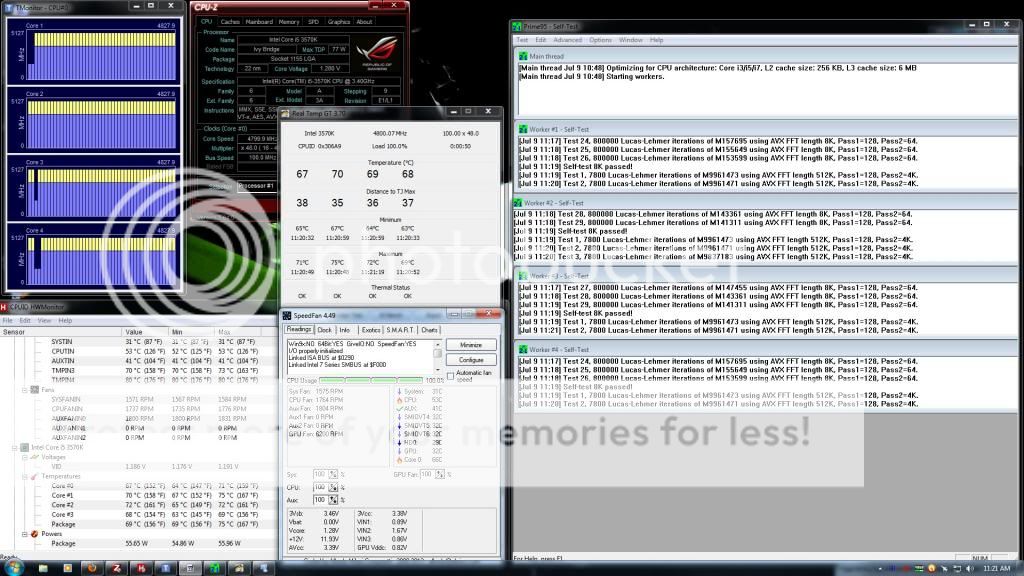Open the file explorer taskbar icon
Image resolution: width=1024 pixels, height=576 pixels.
click(43, 568)
